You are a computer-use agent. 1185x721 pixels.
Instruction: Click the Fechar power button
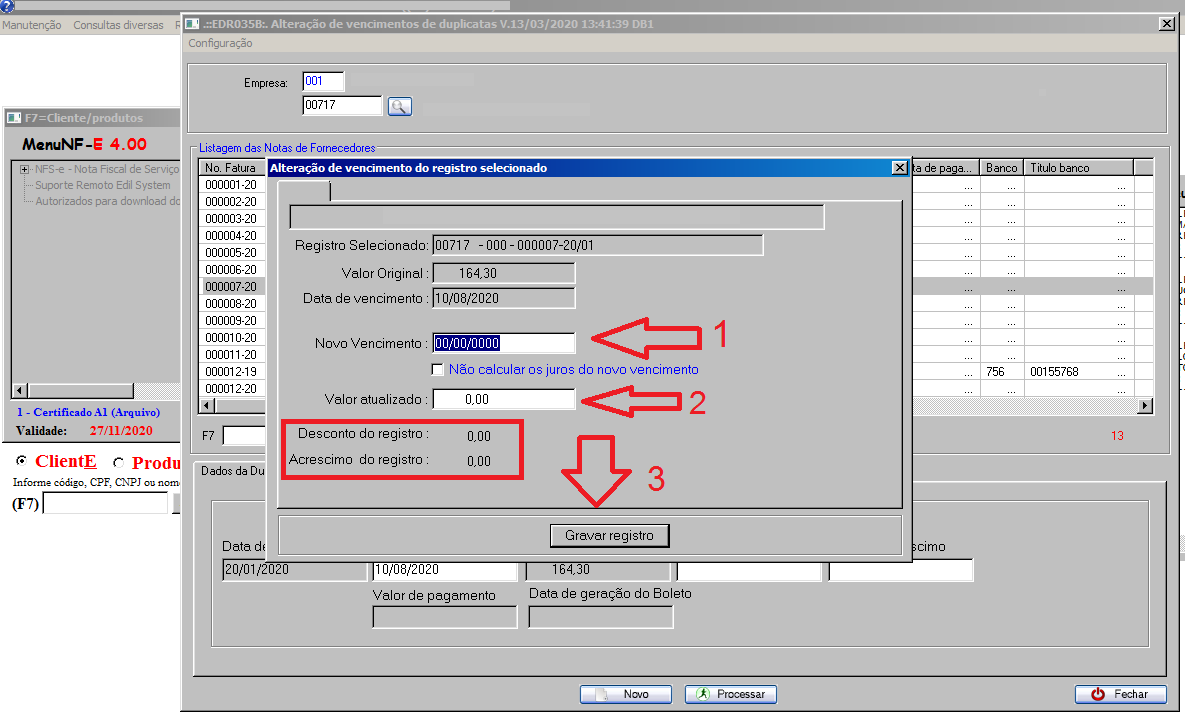pyautogui.click(x=1120, y=694)
